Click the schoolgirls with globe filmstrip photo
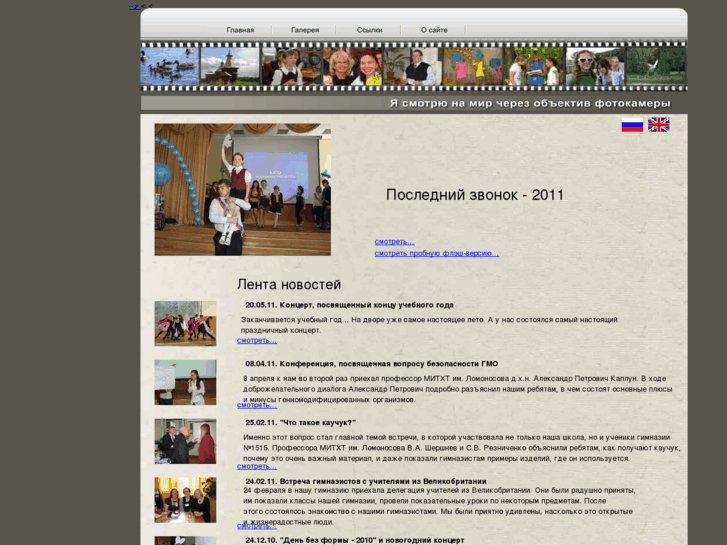This screenshot has width=727, height=545. pos(291,66)
